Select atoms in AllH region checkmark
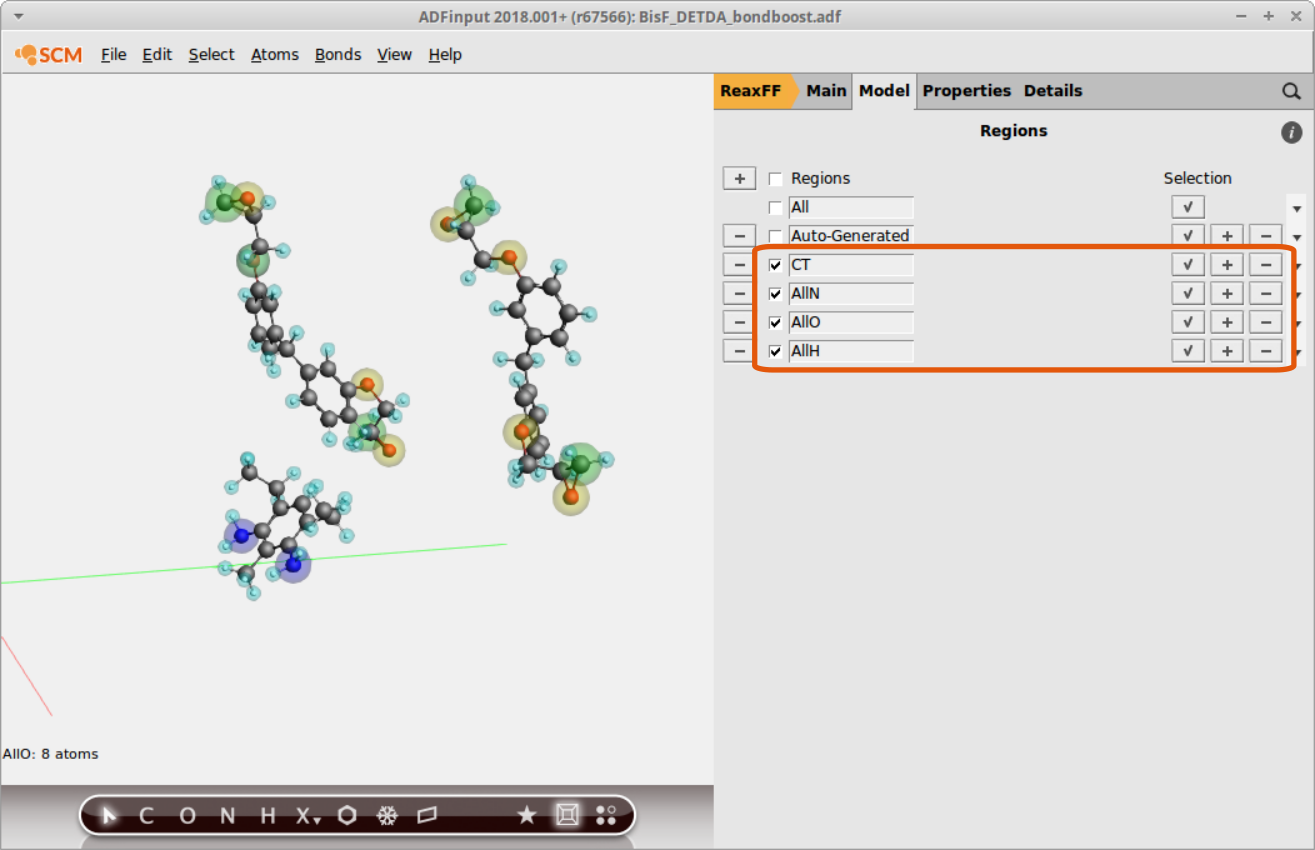 (x=1188, y=352)
